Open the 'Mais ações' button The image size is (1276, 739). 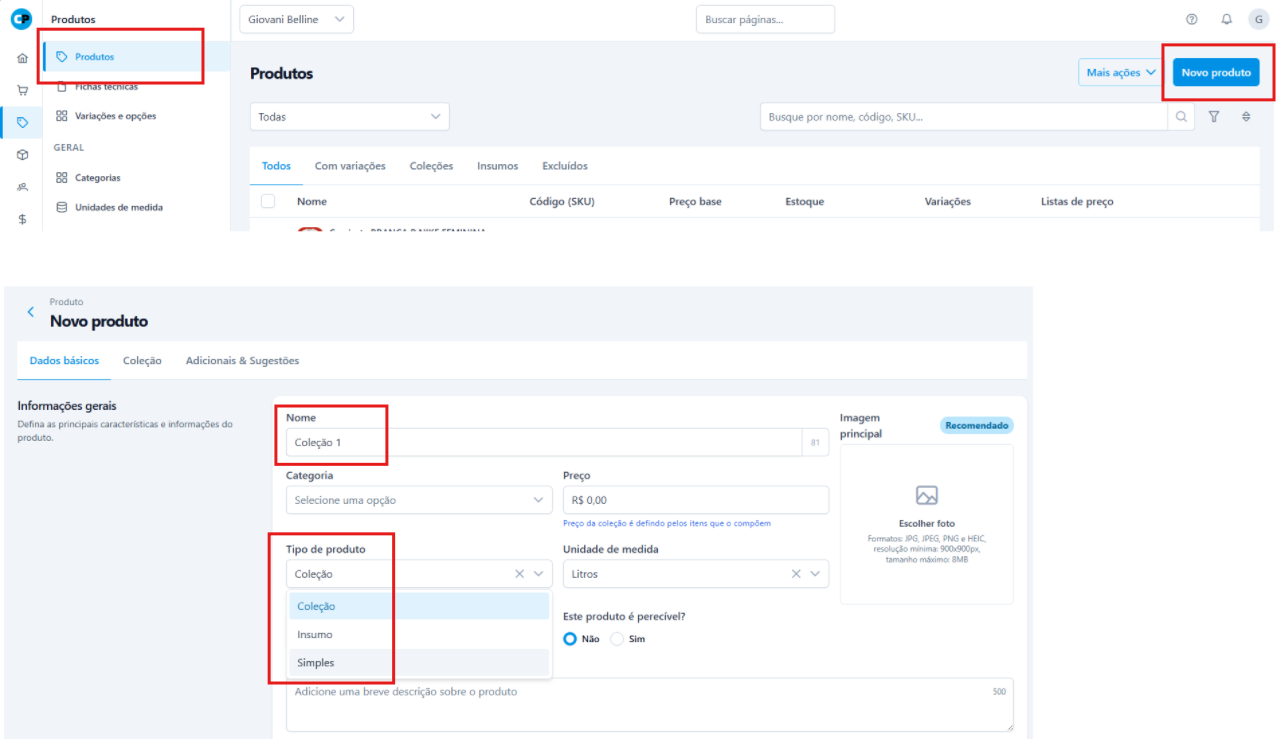pyautogui.click(x=1120, y=73)
